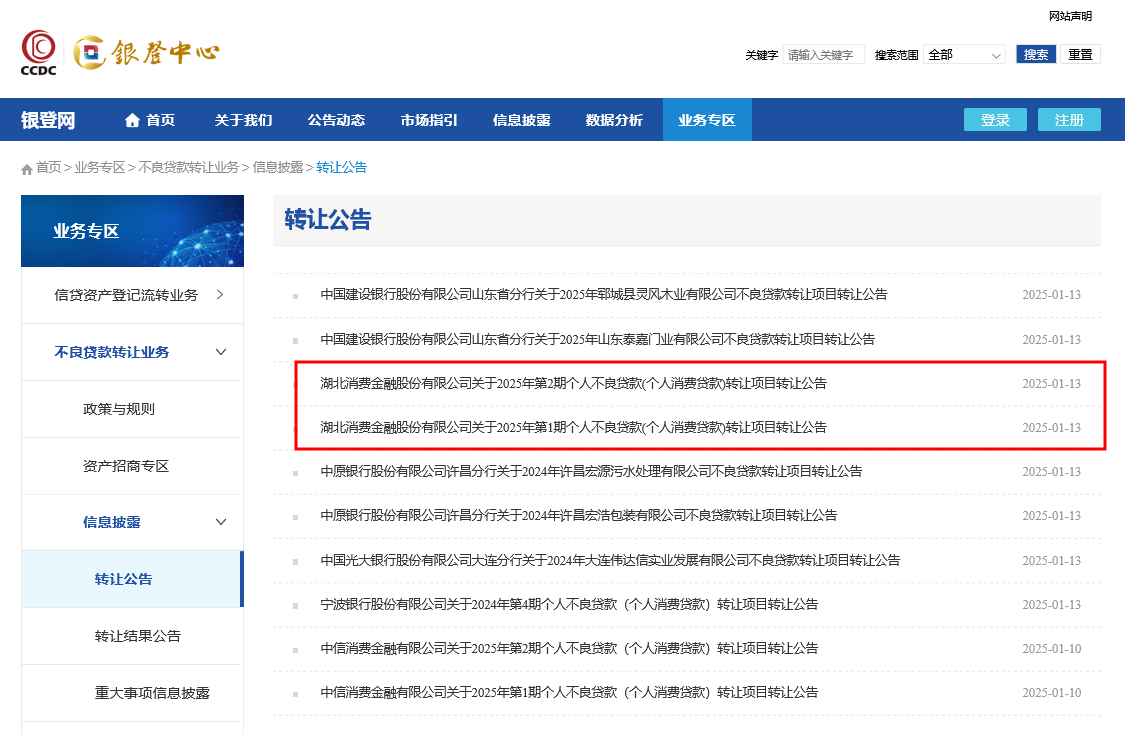This screenshot has height=734, width=1125.
Task: Go to 市场指引 in navigation
Action: click(429, 120)
